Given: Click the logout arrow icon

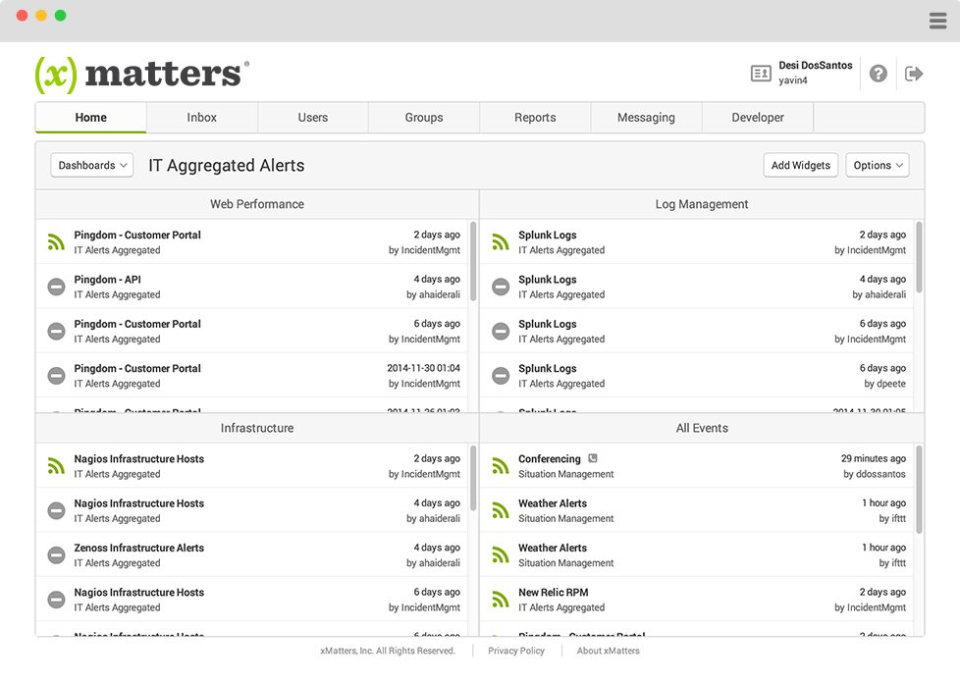Looking at the screenshot, I should 913,73.
